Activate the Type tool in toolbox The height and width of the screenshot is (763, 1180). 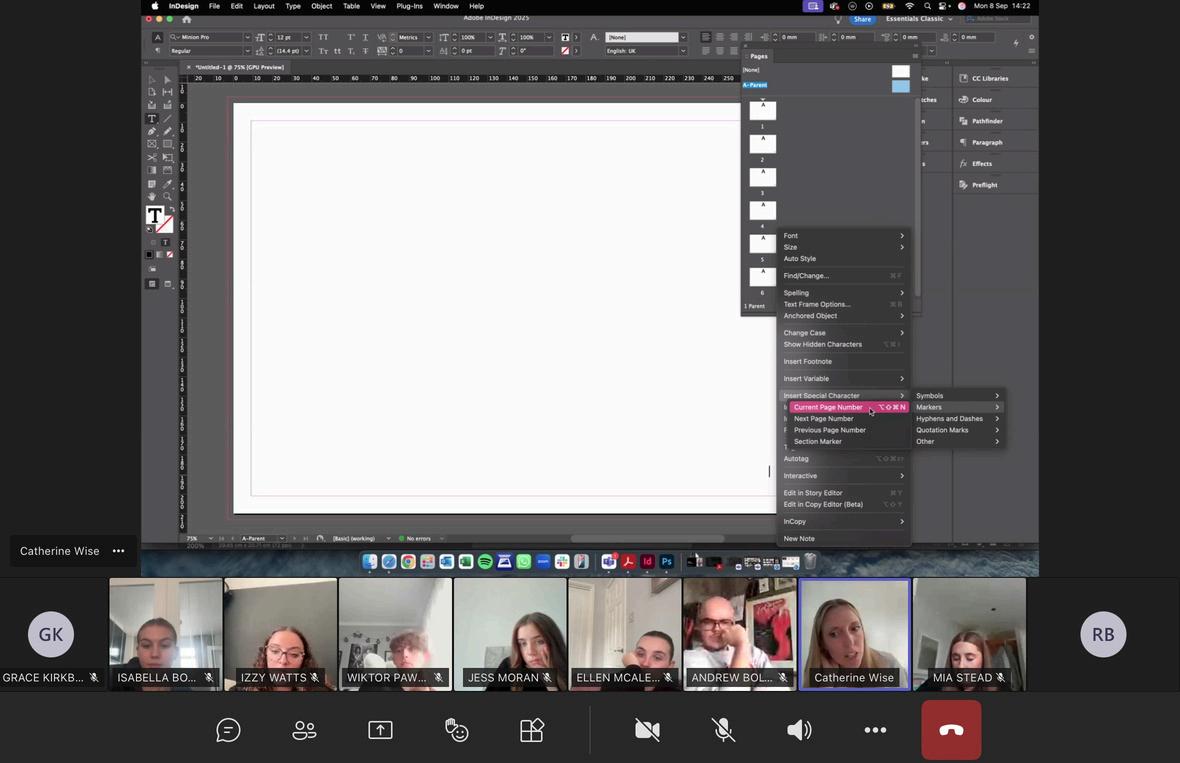click(152, 118)
